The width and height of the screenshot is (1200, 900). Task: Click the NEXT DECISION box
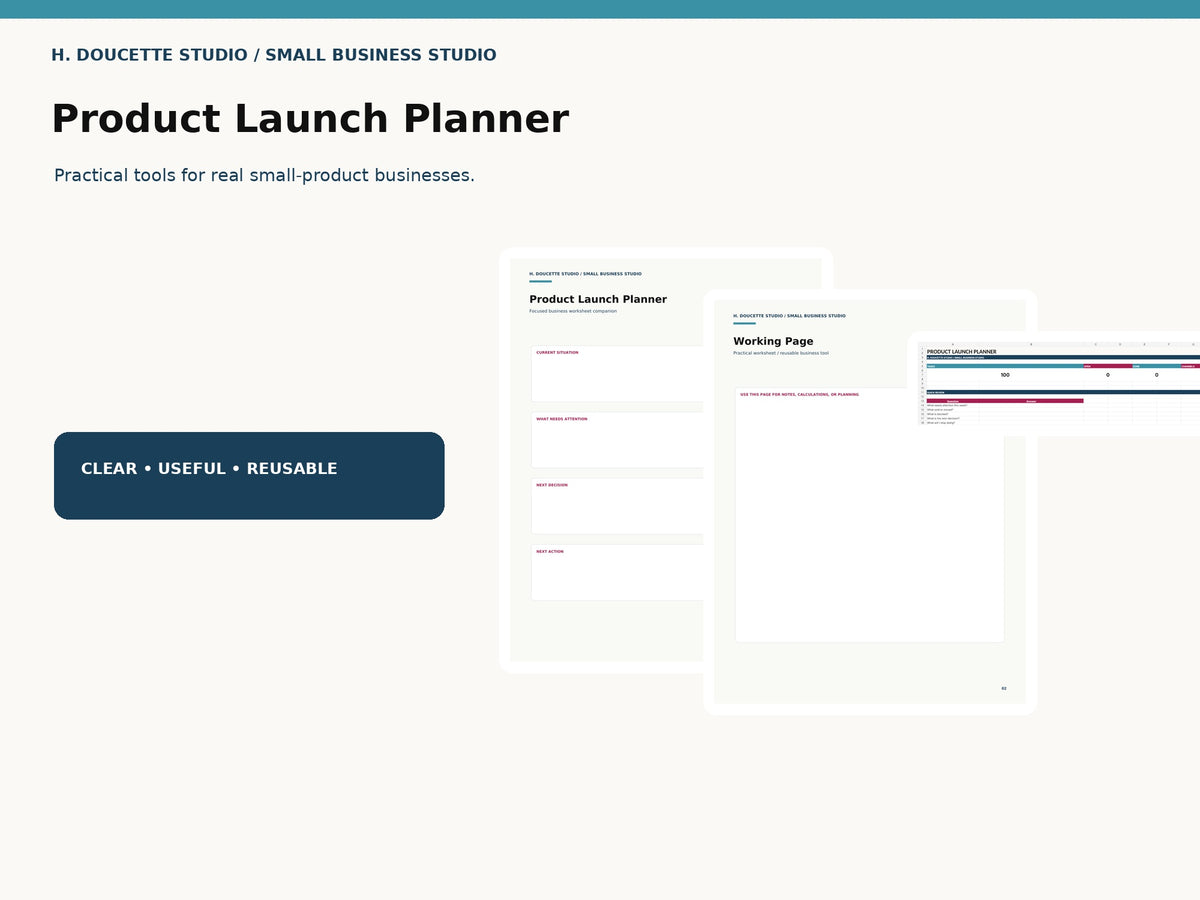617,506
